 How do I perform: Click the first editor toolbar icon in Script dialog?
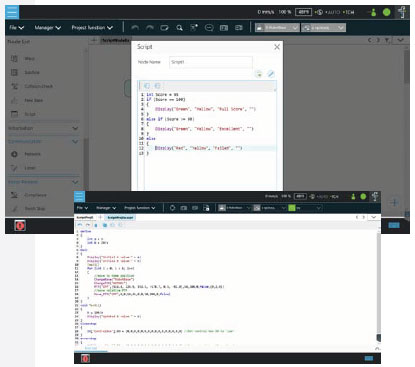click(x=147, y=86)
